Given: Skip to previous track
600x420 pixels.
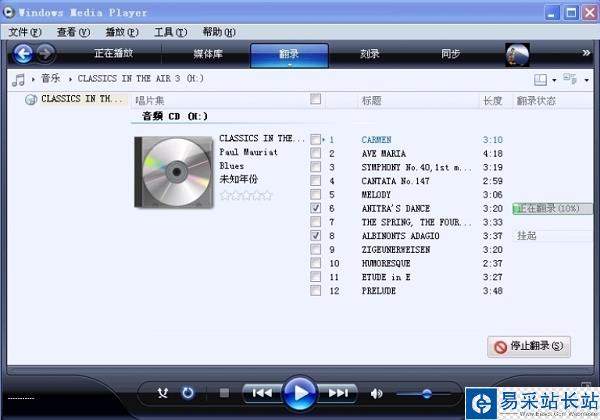Looking at the screenshot, I should coord(262,393).
